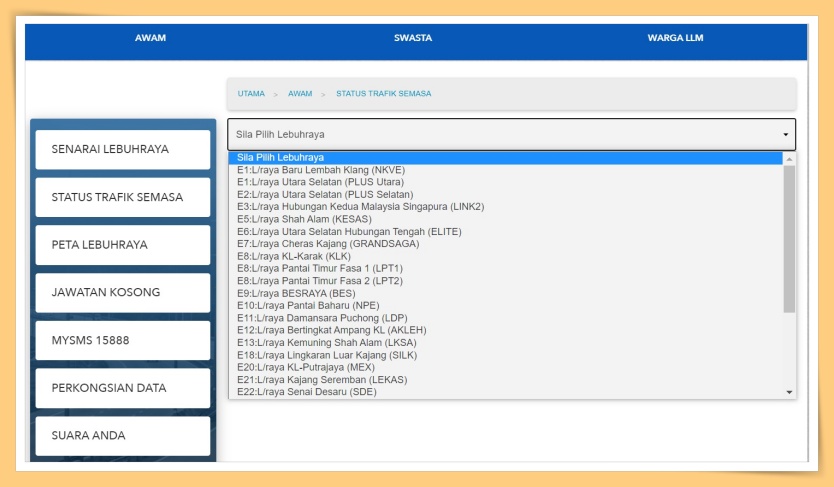Viewport: 834px width, 487px height.
Task: Pick E22 Senai Desaru (SDE) option
Action: tap(505, 392)
